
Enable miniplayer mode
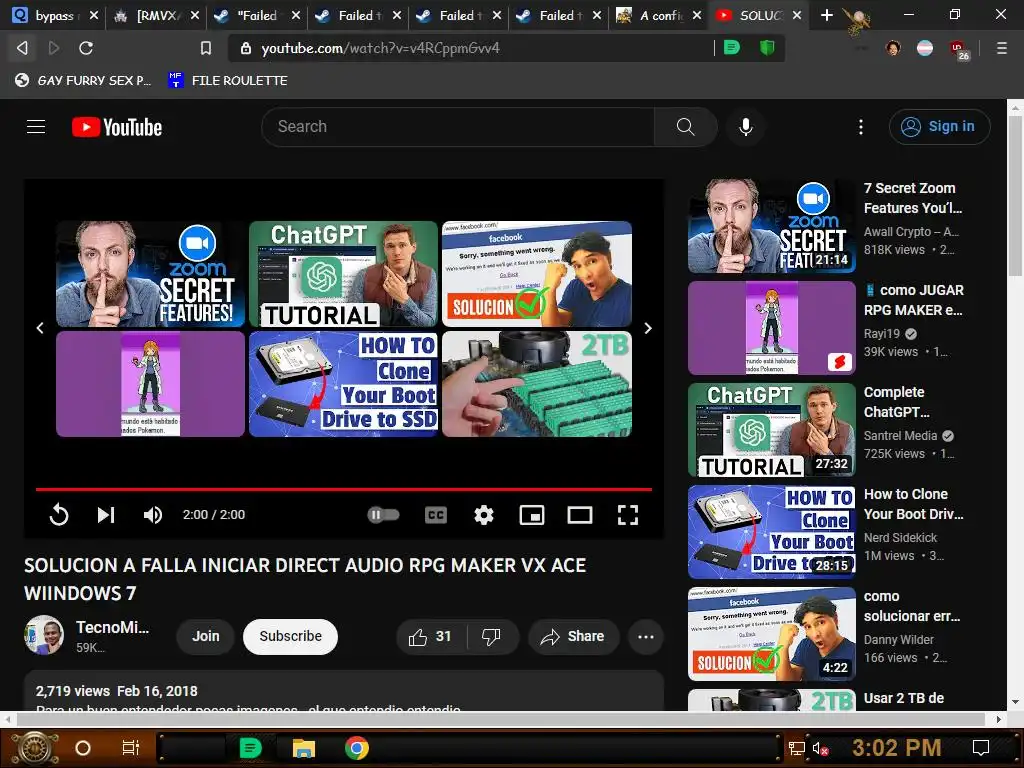(x=532, y=515)
